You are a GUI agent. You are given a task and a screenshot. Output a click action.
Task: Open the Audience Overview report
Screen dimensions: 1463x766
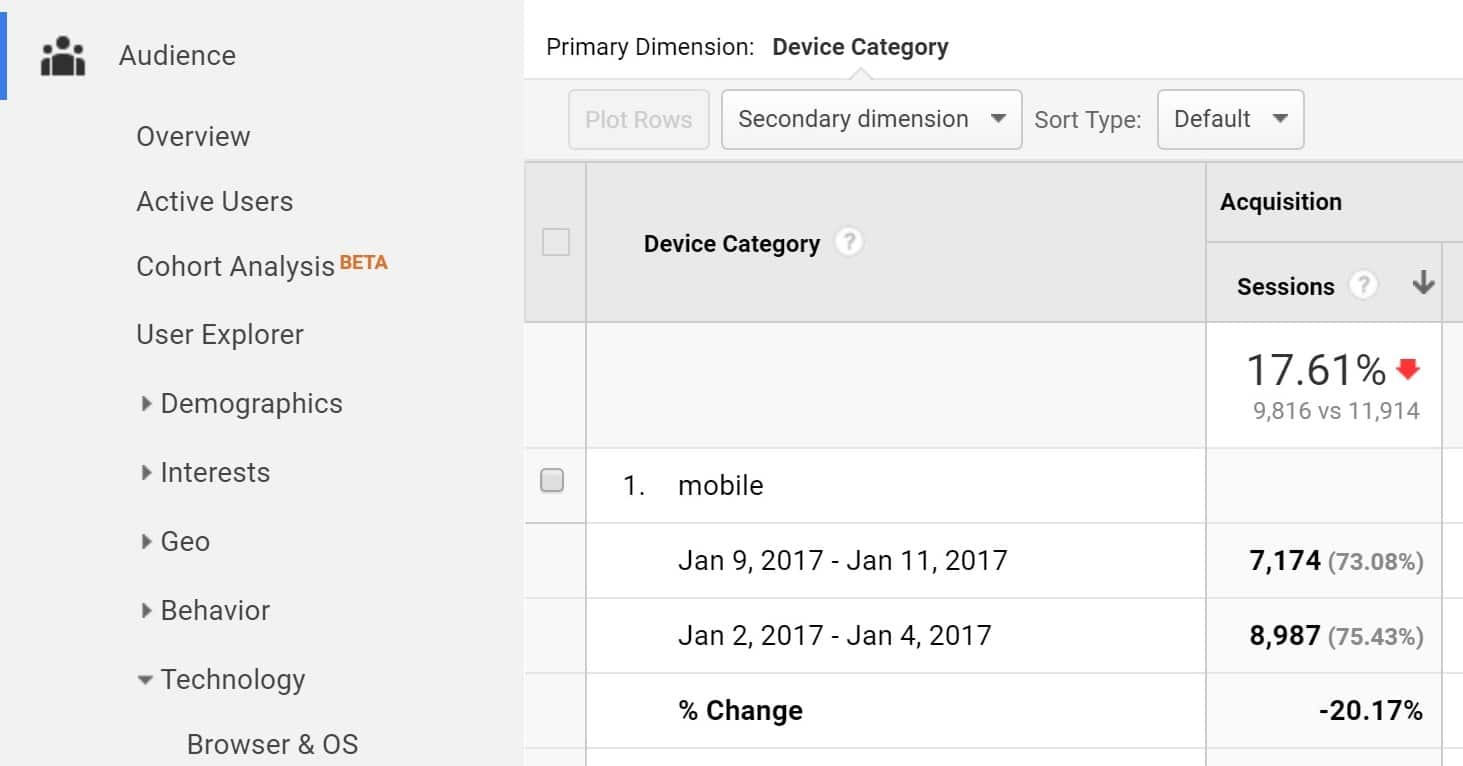[x=193, y=136]
